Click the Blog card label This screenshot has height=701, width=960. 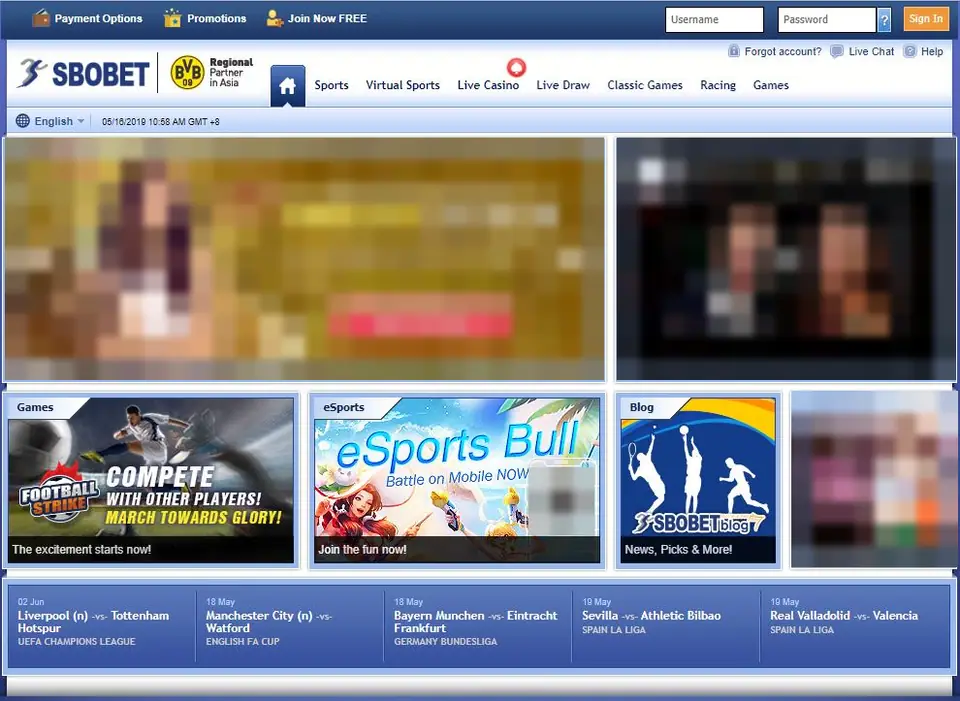641,407
